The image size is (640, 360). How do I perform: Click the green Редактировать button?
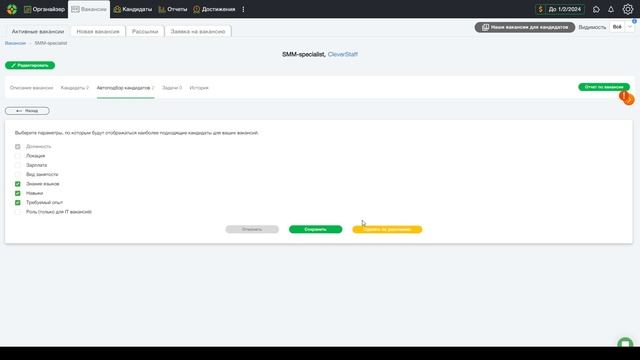[30, 65]
